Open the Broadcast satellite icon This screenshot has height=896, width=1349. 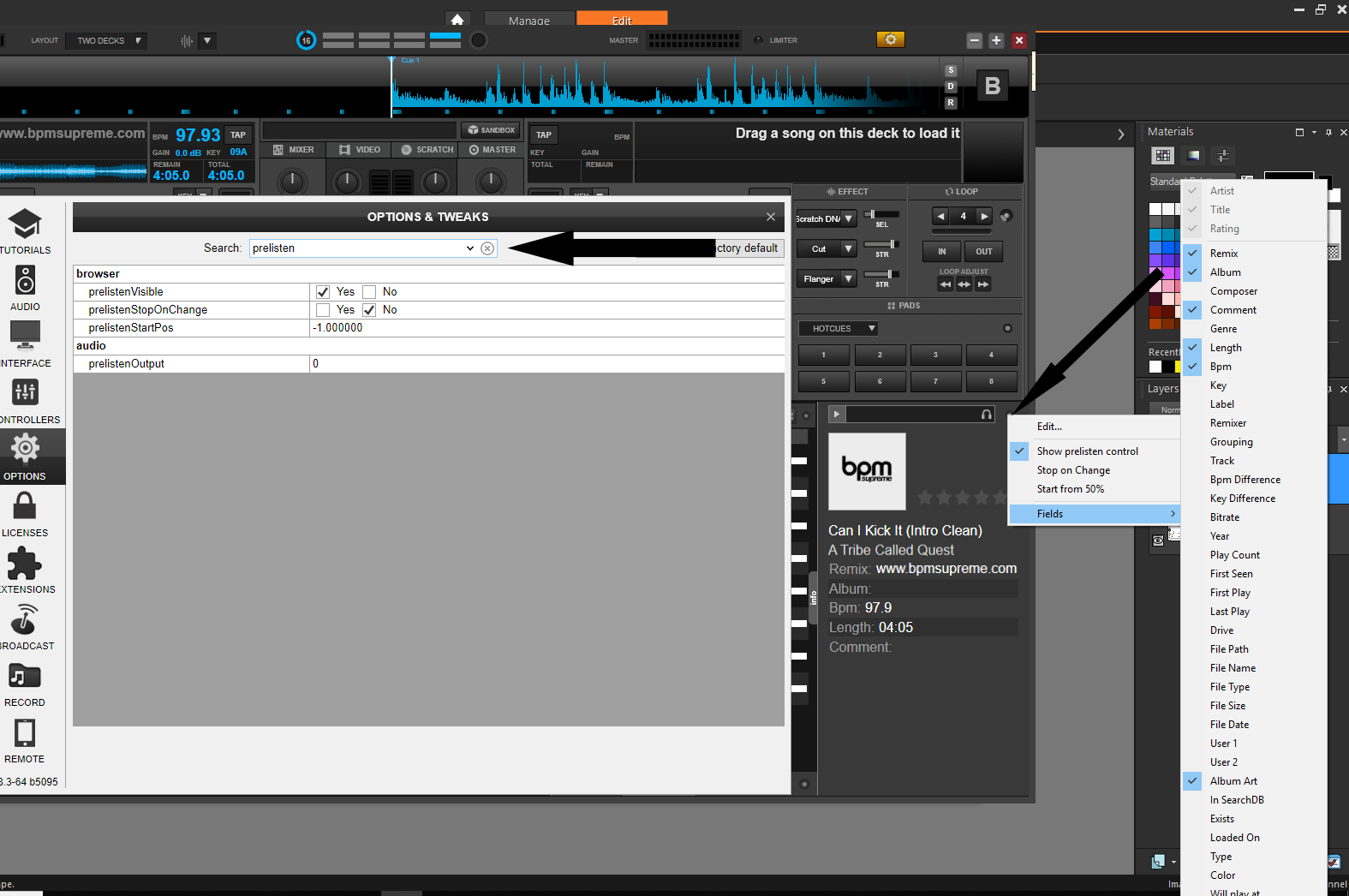pos(25,618)
